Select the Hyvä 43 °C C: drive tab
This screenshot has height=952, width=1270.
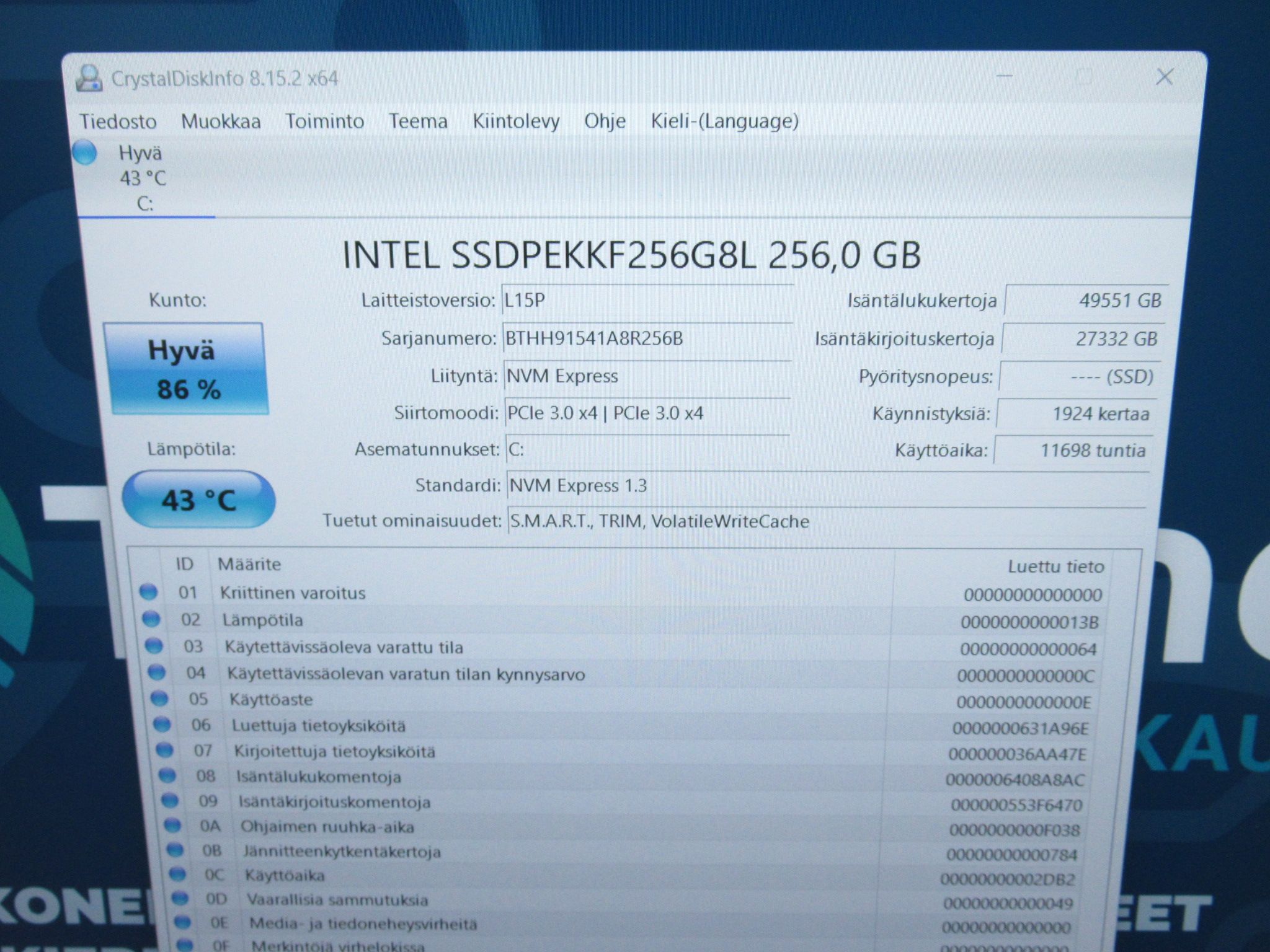point(144,178)
